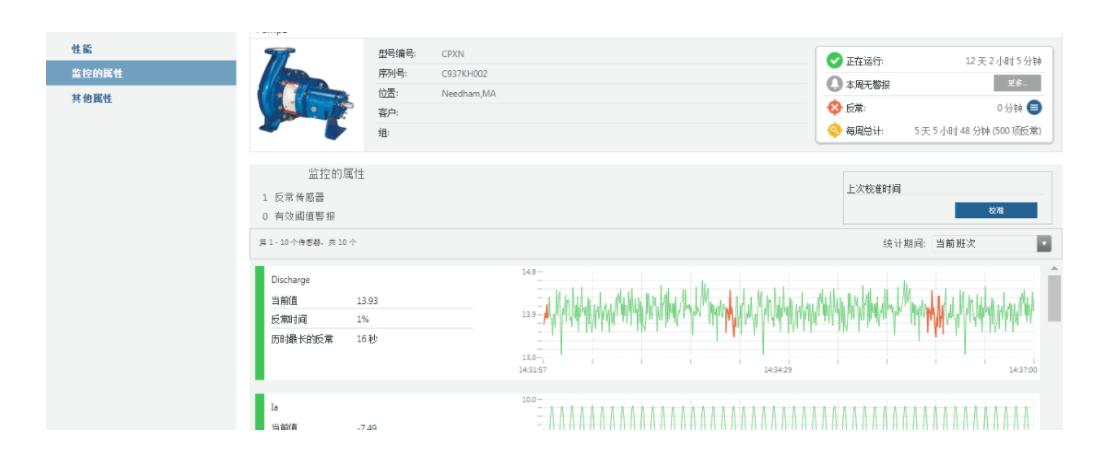Click the 客户 label
The width and height of the screenshot is (1119, 450).
click(388, 113)
